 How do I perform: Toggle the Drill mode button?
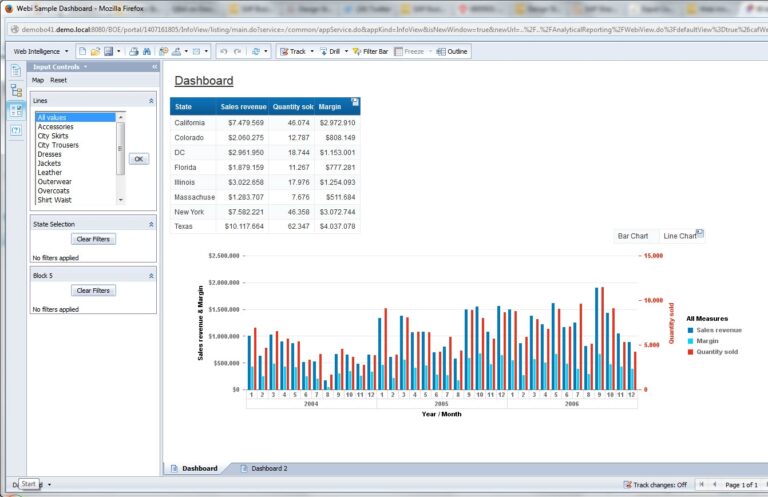coord(330,51)
